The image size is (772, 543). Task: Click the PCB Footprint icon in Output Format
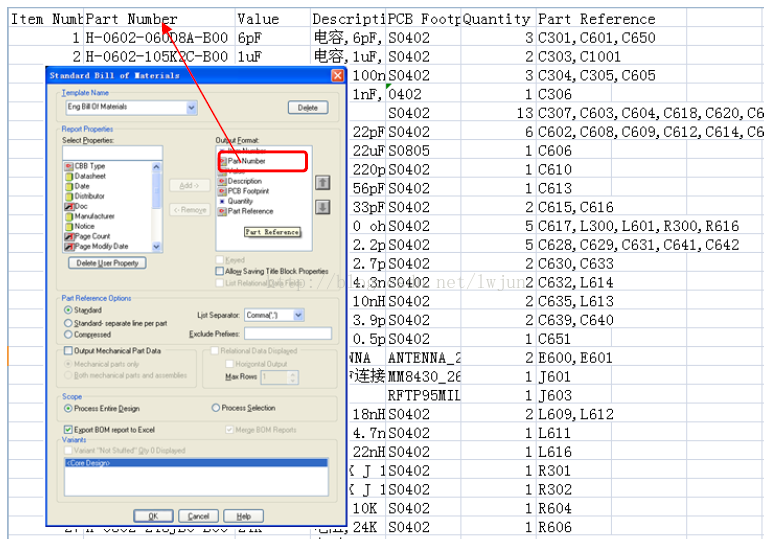click(222, 192)
